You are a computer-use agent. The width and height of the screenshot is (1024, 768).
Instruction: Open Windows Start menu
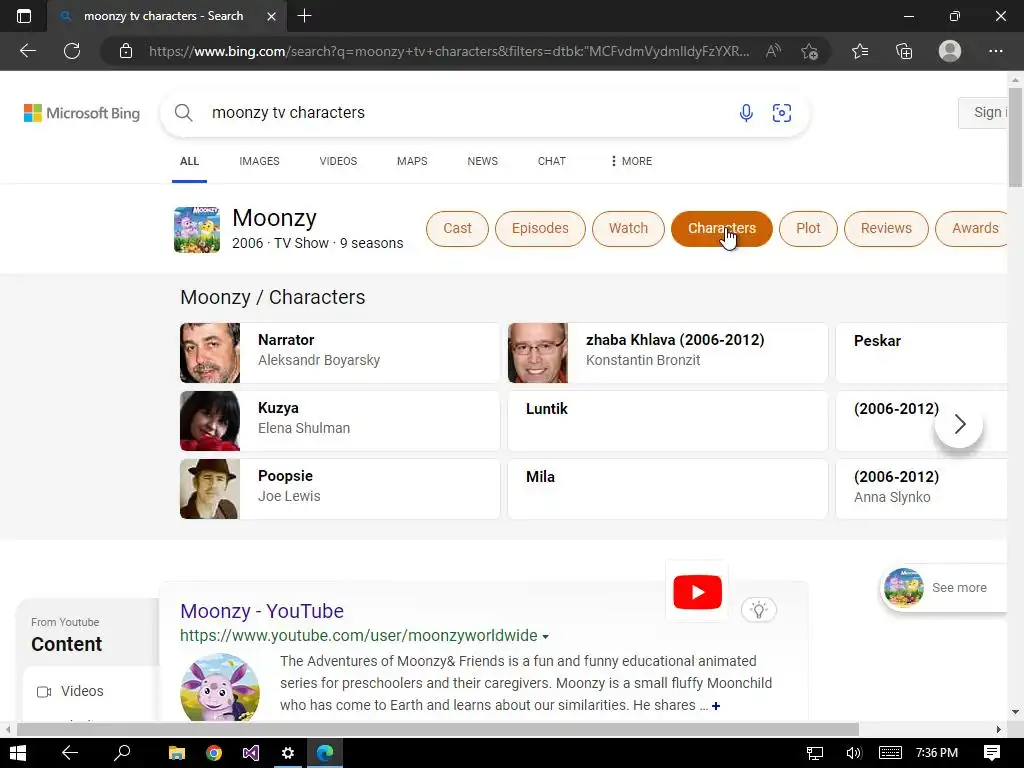[18, 753]
